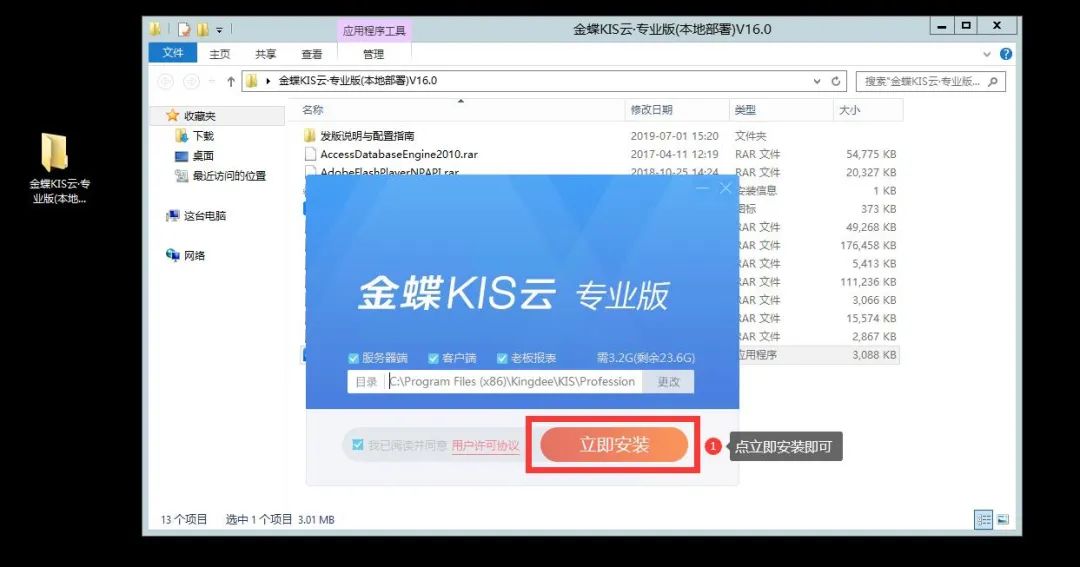Click the folder icon inside the address bar
Image resolution: width=1080 pixels, height=567 pixels.
point(252,81)
